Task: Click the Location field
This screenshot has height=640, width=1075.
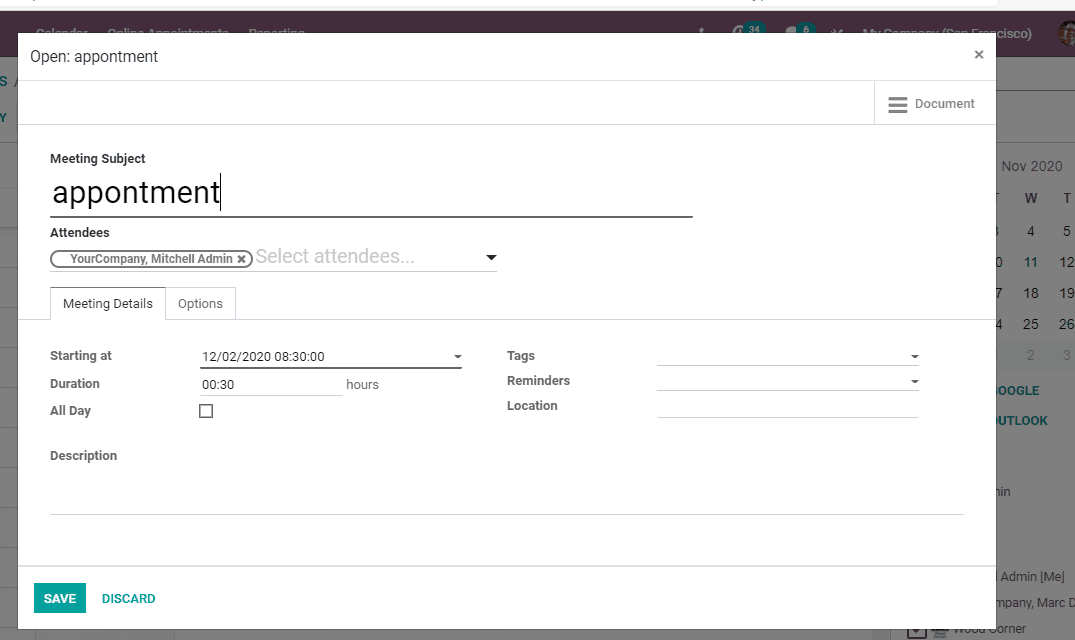Action: coord(787,407)
